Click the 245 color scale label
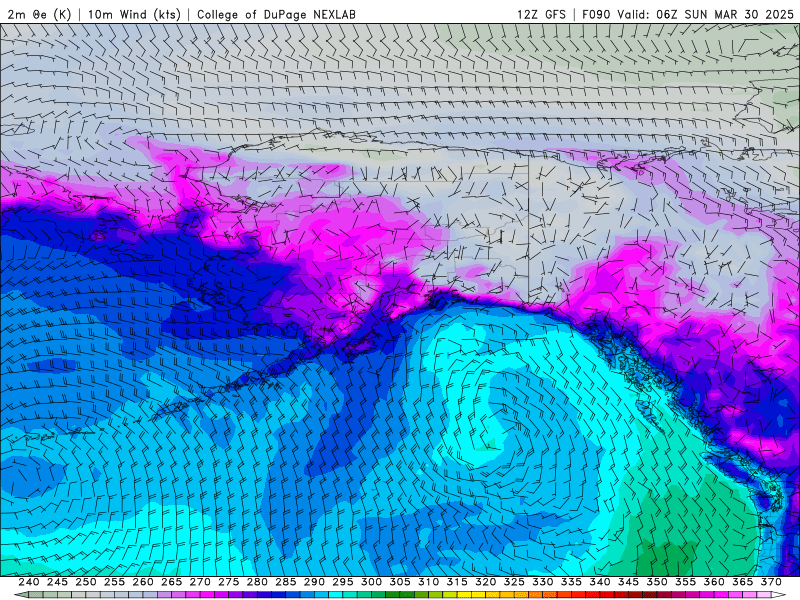This screenshot has width=800, height=600. pyautogui.click(x=57, y=582)
